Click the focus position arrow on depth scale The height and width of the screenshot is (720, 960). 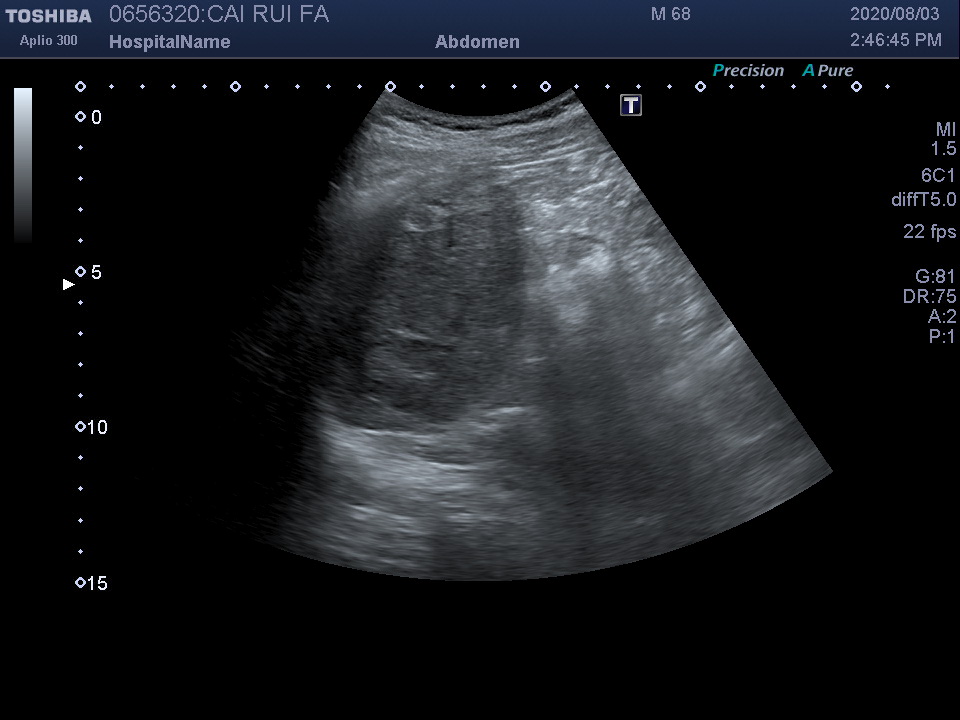tap(69, 284)
